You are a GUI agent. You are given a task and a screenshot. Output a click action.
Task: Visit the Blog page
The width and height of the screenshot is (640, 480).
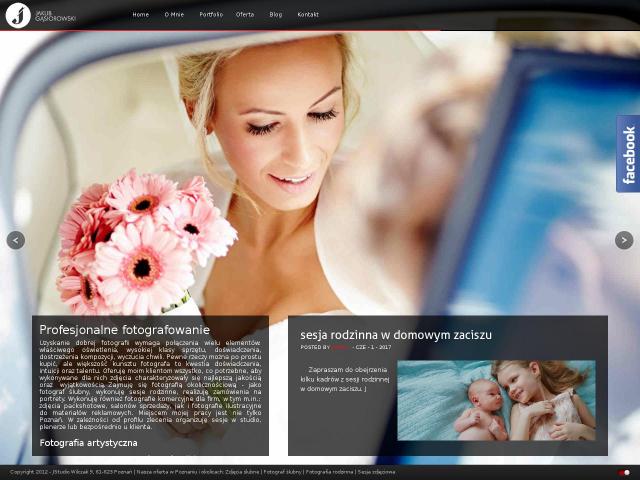click(x=276, y=14)
